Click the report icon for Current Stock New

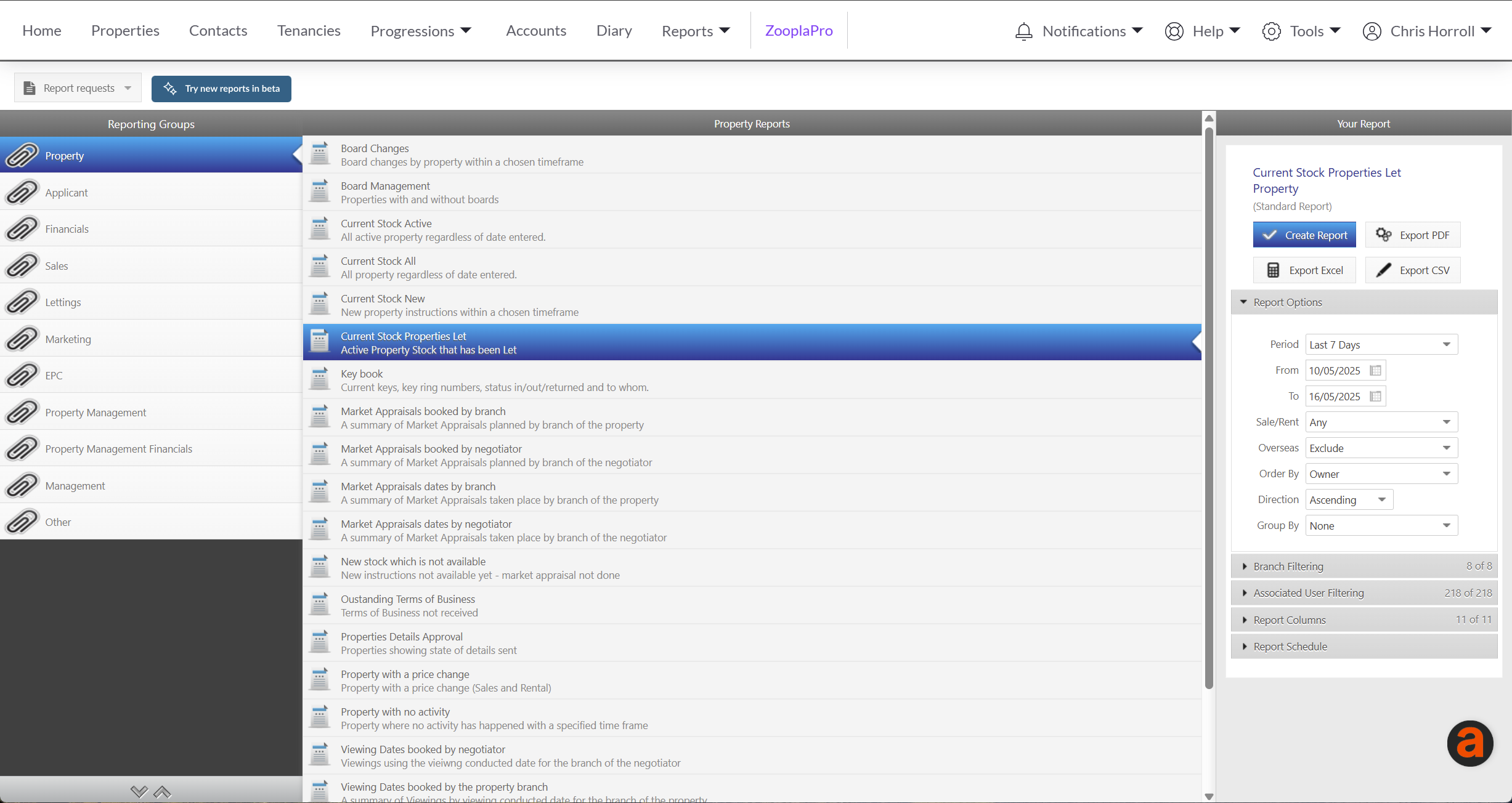319,304
